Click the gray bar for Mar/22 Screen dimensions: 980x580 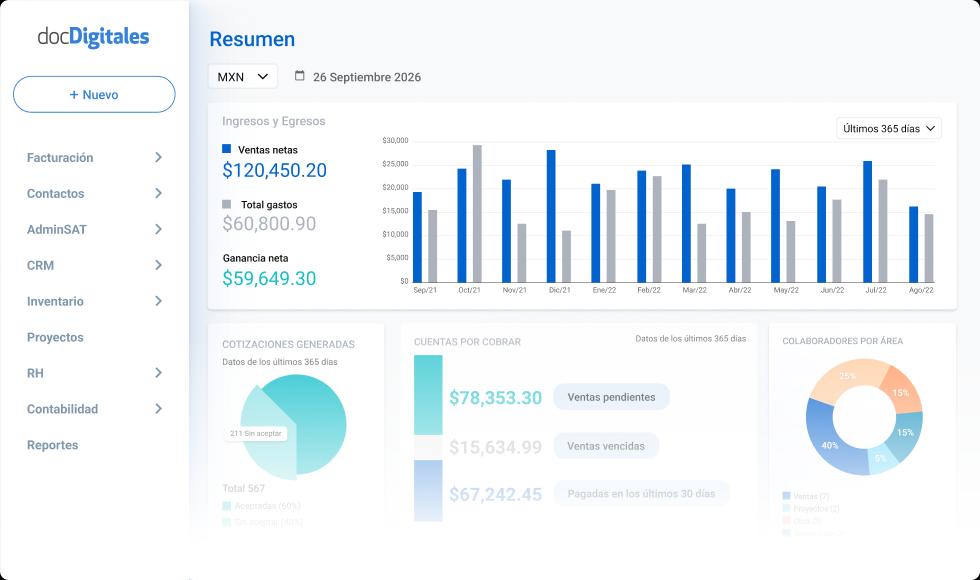(x=701, y=253)
